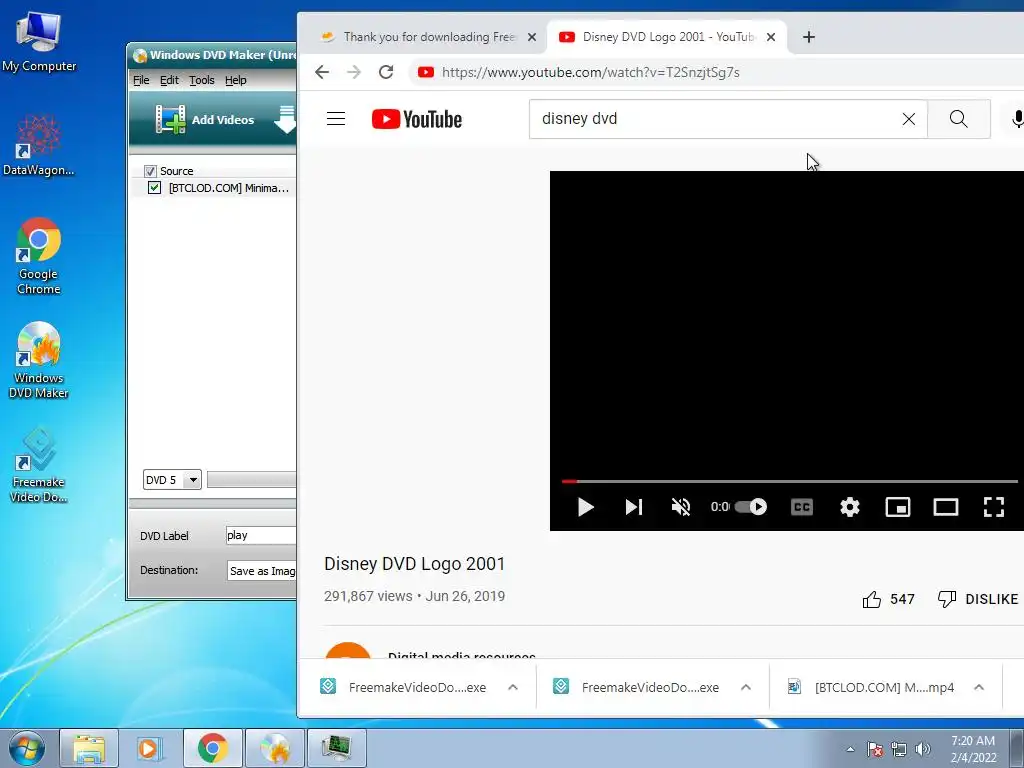Enable miniplayer mode
This screenshot has height=768, width=1024.
point(898,507)
